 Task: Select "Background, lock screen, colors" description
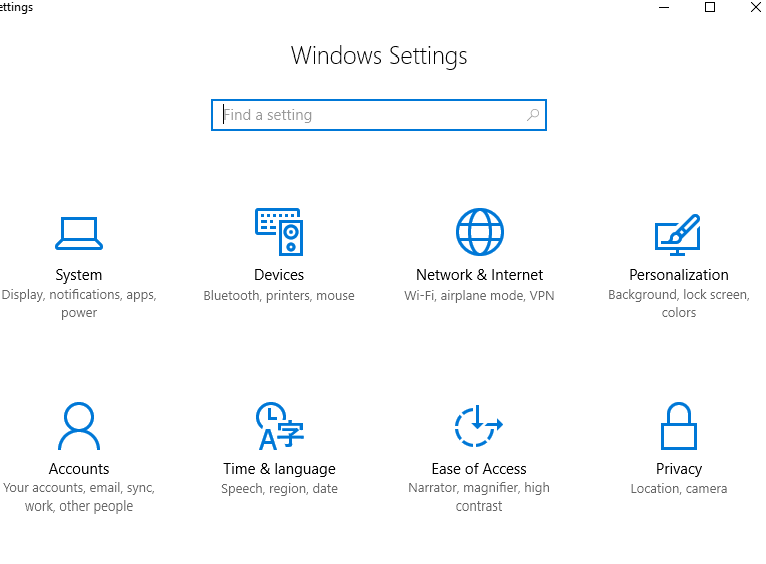click(x=679, y=303)
